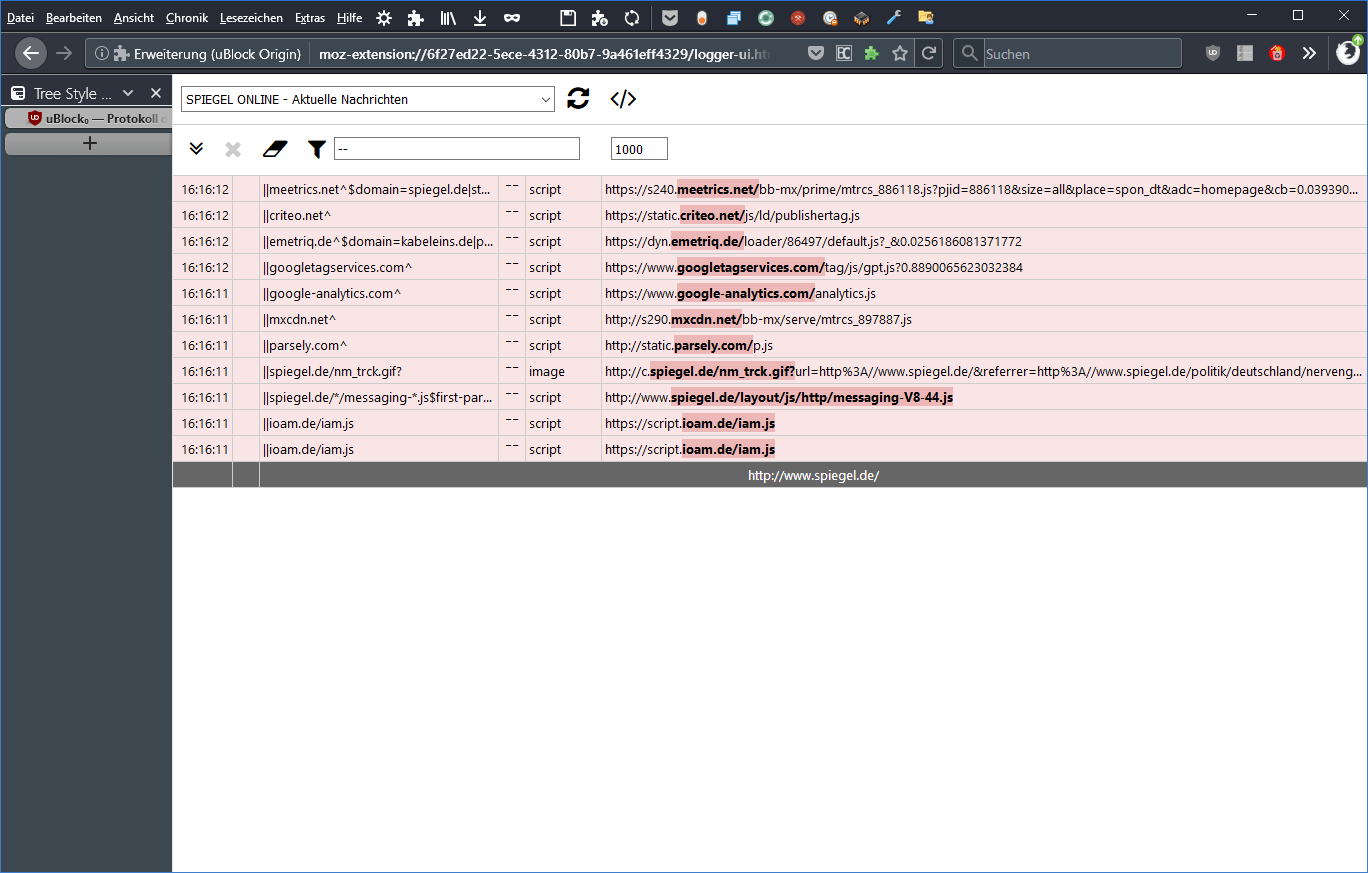Select the ||criteo.net^ filter cell
Viewport: 1368px width, 873px height.
pos(379,215)
